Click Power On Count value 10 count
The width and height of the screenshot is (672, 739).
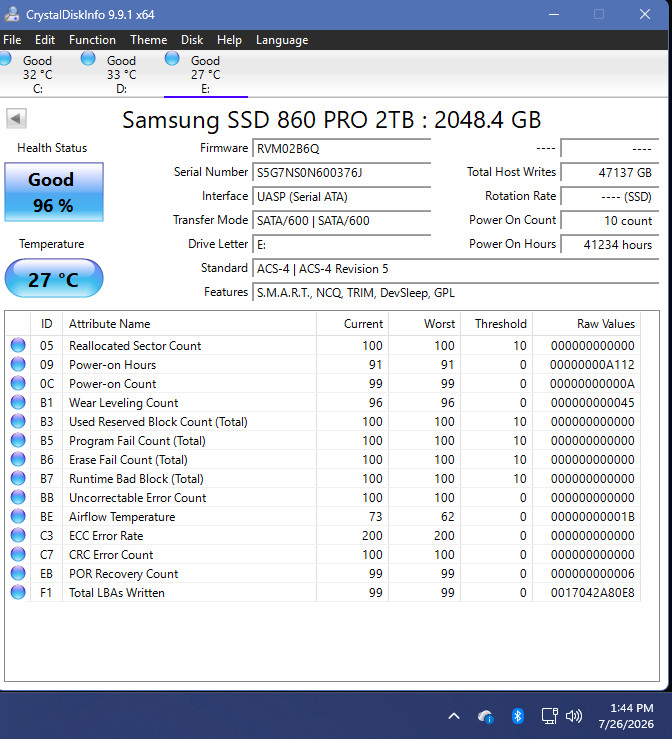click(610, 221)
